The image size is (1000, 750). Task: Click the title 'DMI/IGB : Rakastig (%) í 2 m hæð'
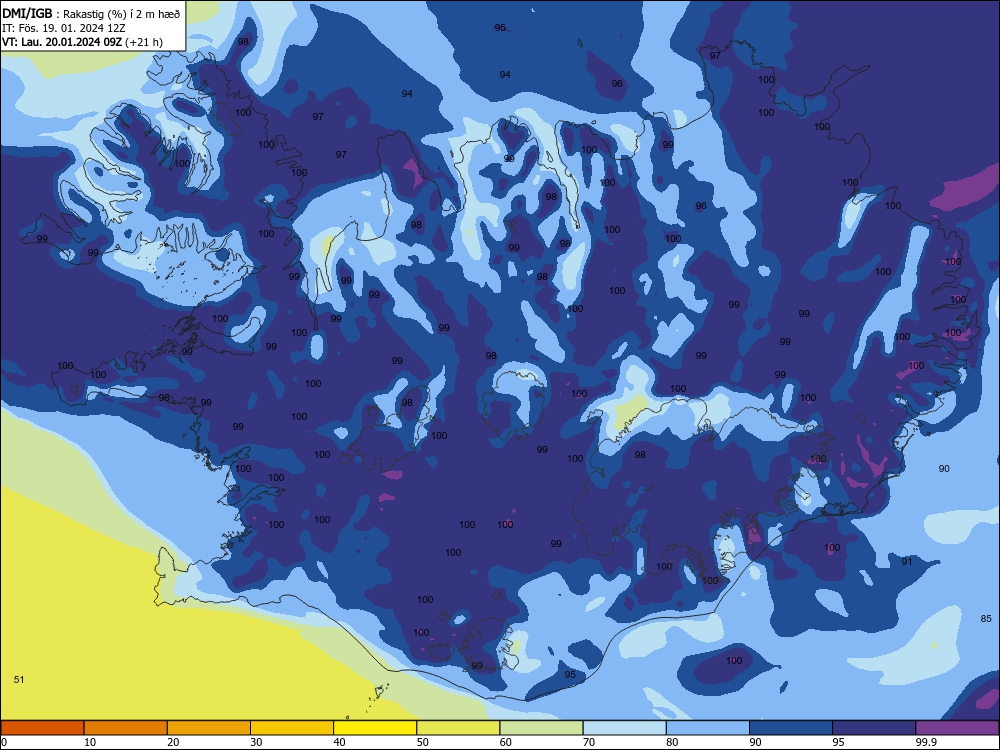pos(91,14)
